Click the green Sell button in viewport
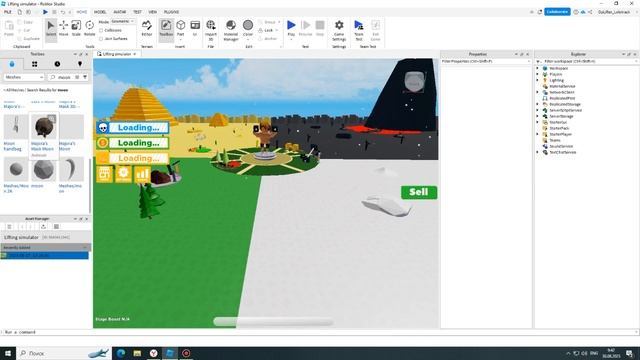640x360 pixels. click(419, 192)
